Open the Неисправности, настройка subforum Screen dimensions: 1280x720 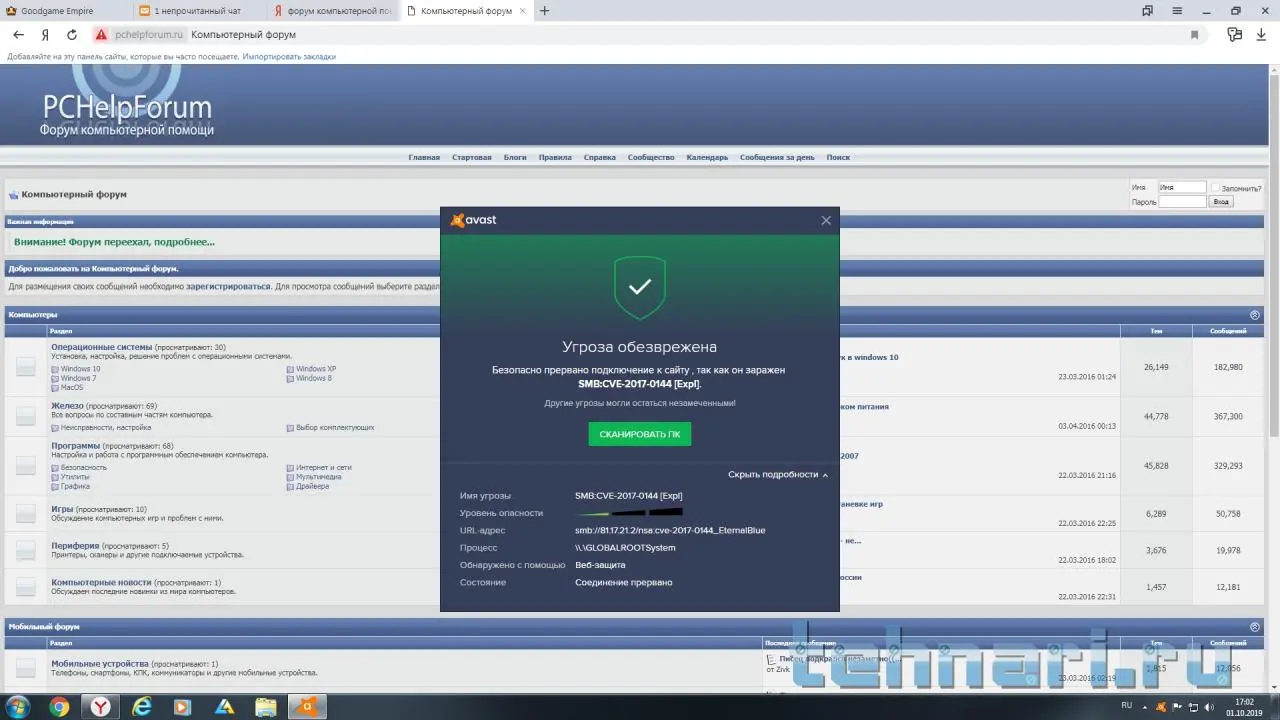coord(106,427)
